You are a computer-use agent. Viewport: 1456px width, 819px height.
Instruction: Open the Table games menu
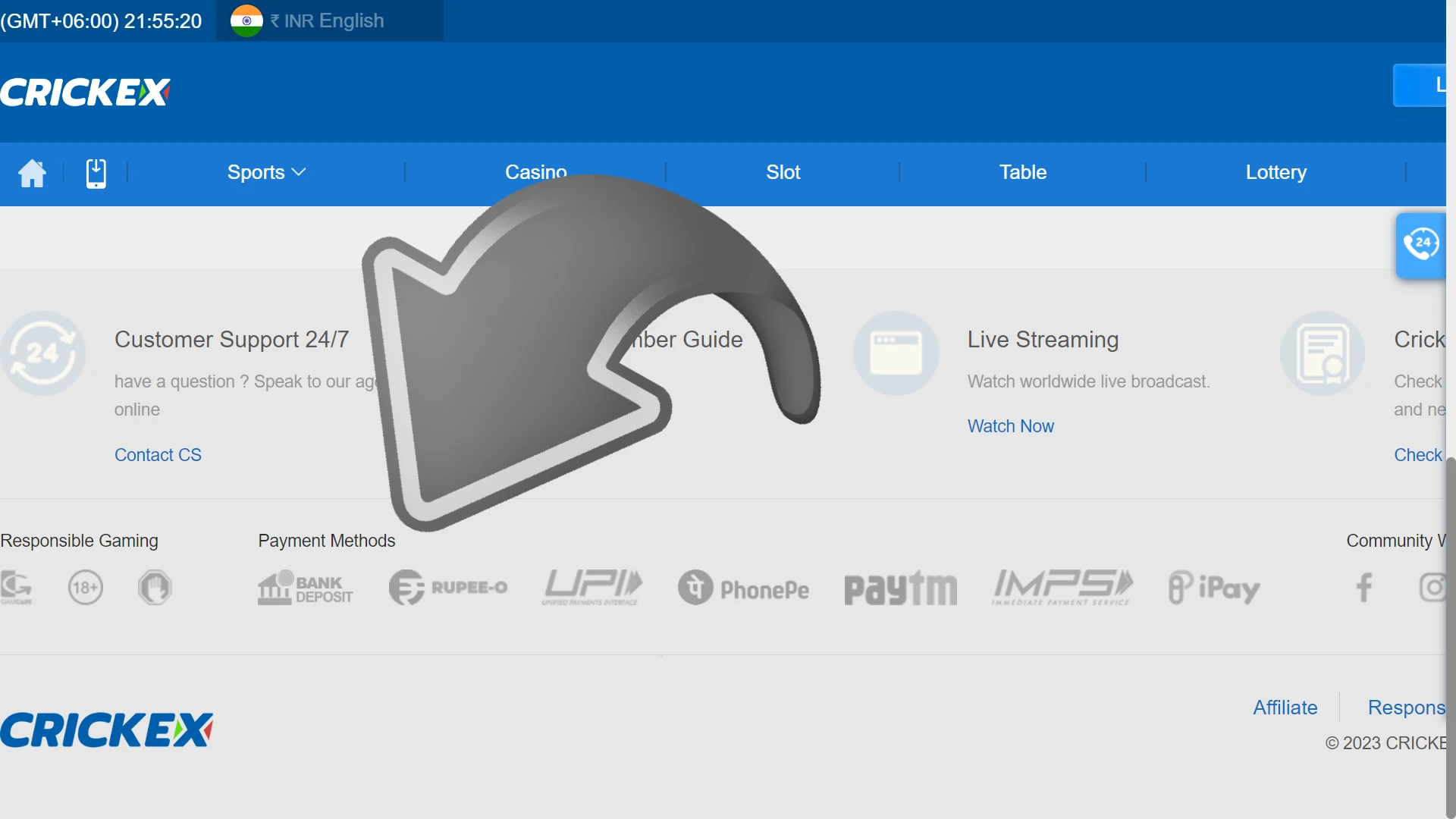pos(1022,173)
